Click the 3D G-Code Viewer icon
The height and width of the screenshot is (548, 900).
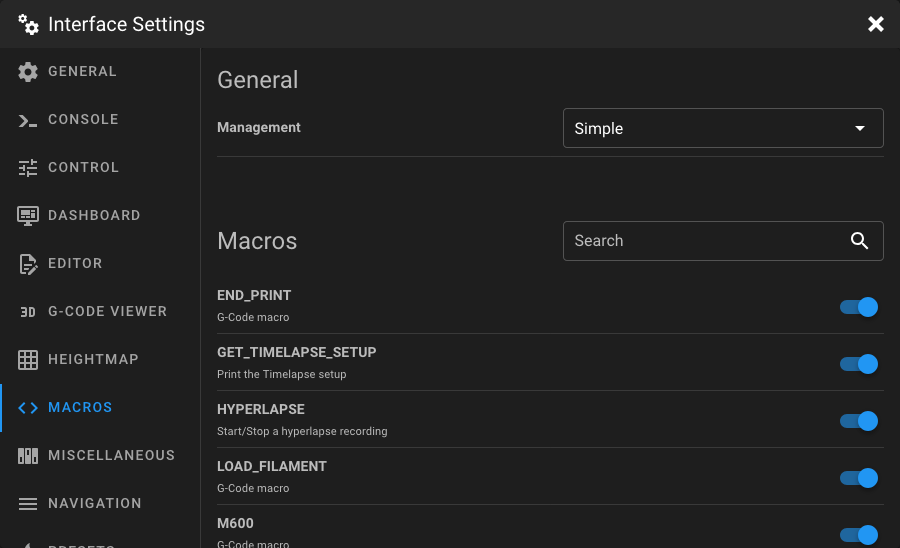pyautogui.click(x=28, y=312)
